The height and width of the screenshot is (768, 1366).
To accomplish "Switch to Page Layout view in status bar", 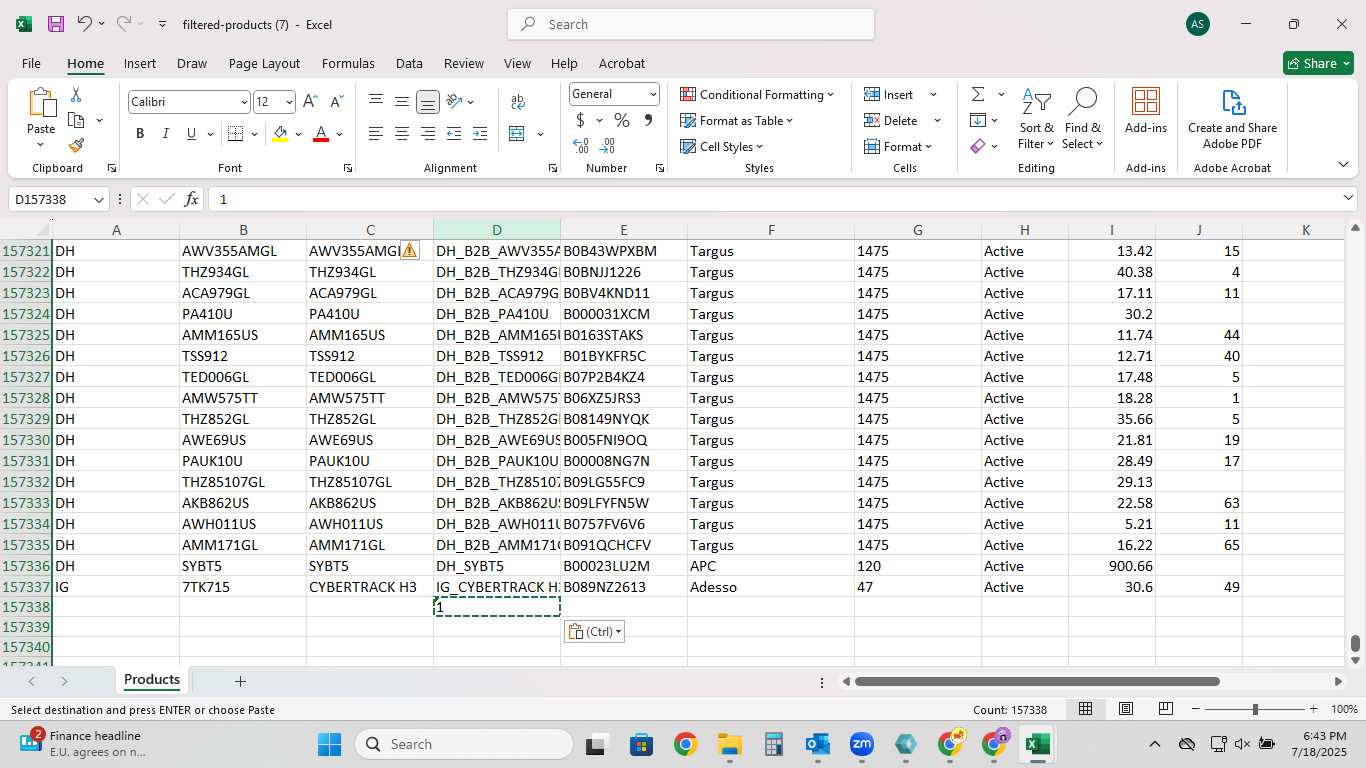I will click(1126, 709).
